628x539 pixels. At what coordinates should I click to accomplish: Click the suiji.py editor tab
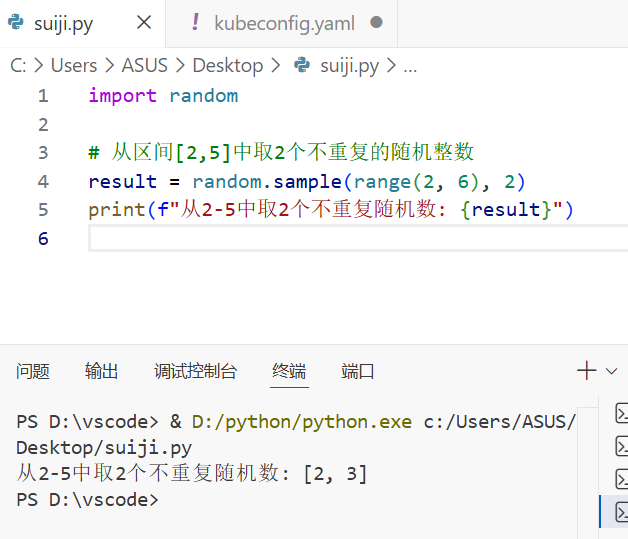pos(63,23)
